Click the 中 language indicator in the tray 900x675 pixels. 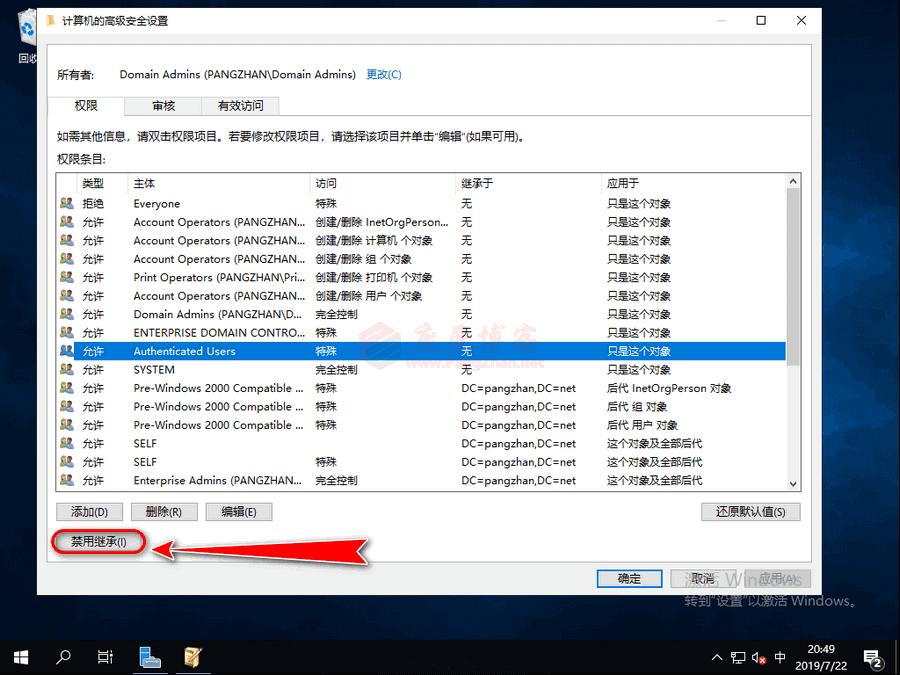(x=779, y=657)
